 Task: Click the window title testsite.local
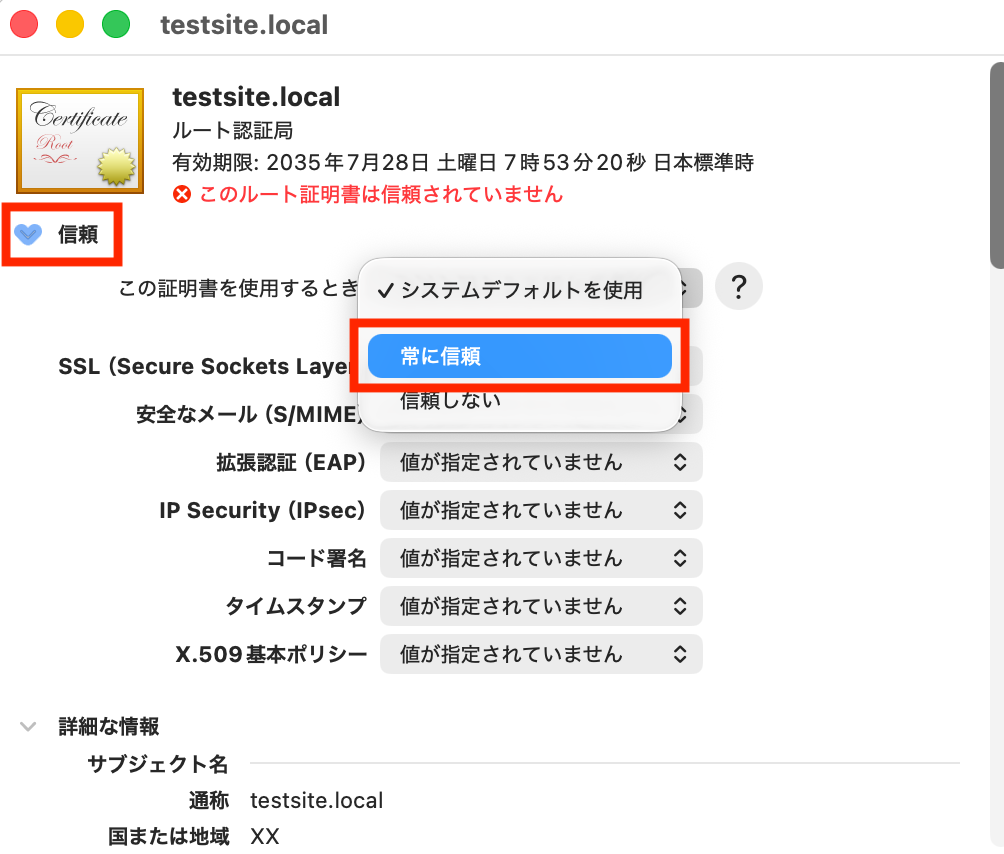coord(244,25)
